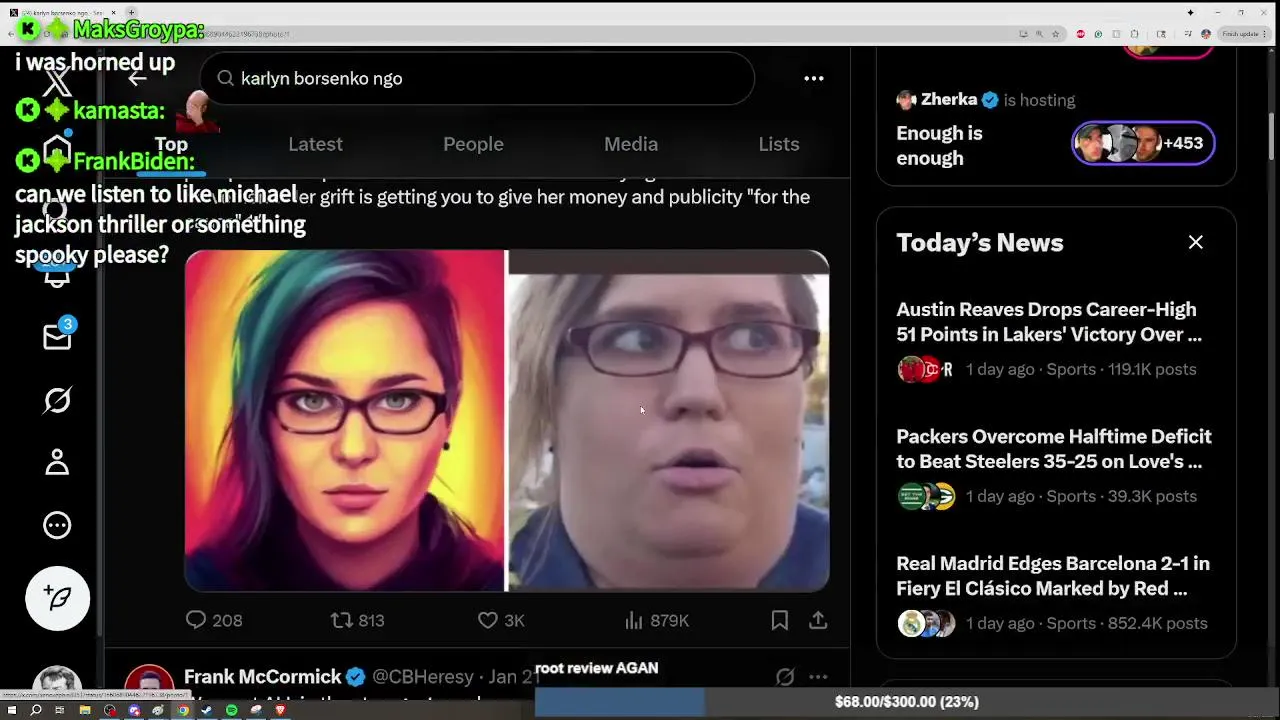Open File Explorer from the taskbar
The width and height of the screenshot is (1280, 720).
click(x=85, y=710)
